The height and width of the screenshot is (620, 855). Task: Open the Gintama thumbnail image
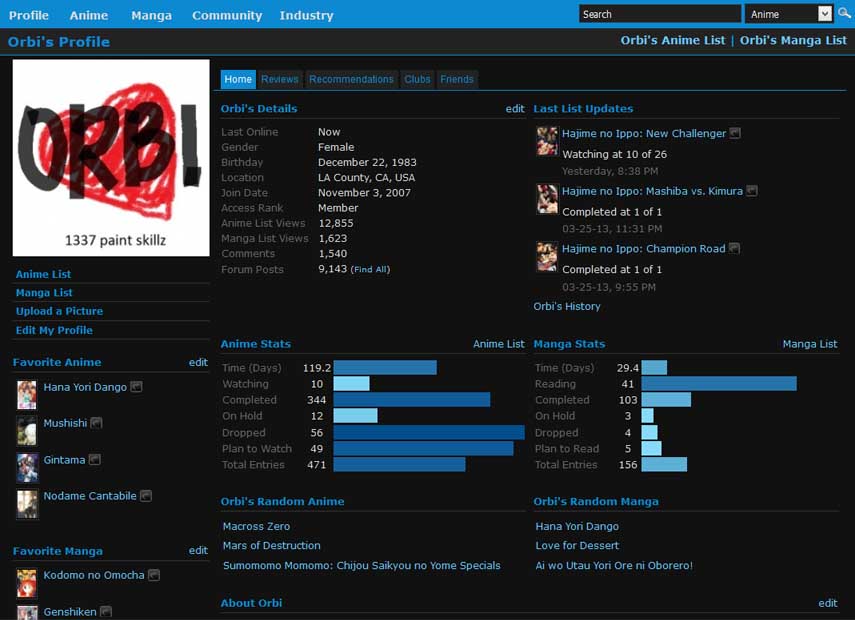click(x=27, y=467)
